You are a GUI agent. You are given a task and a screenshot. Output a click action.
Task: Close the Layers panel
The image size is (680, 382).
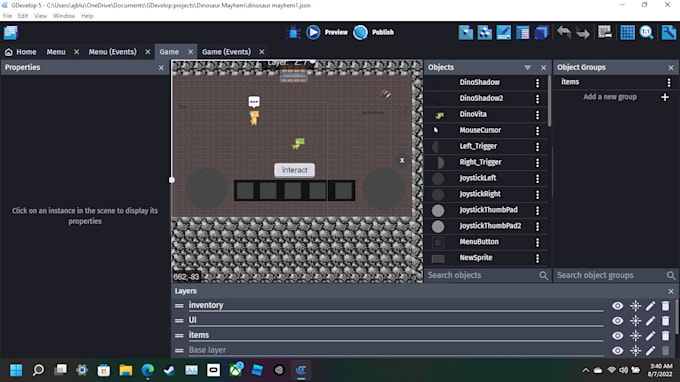pos(671,291)
